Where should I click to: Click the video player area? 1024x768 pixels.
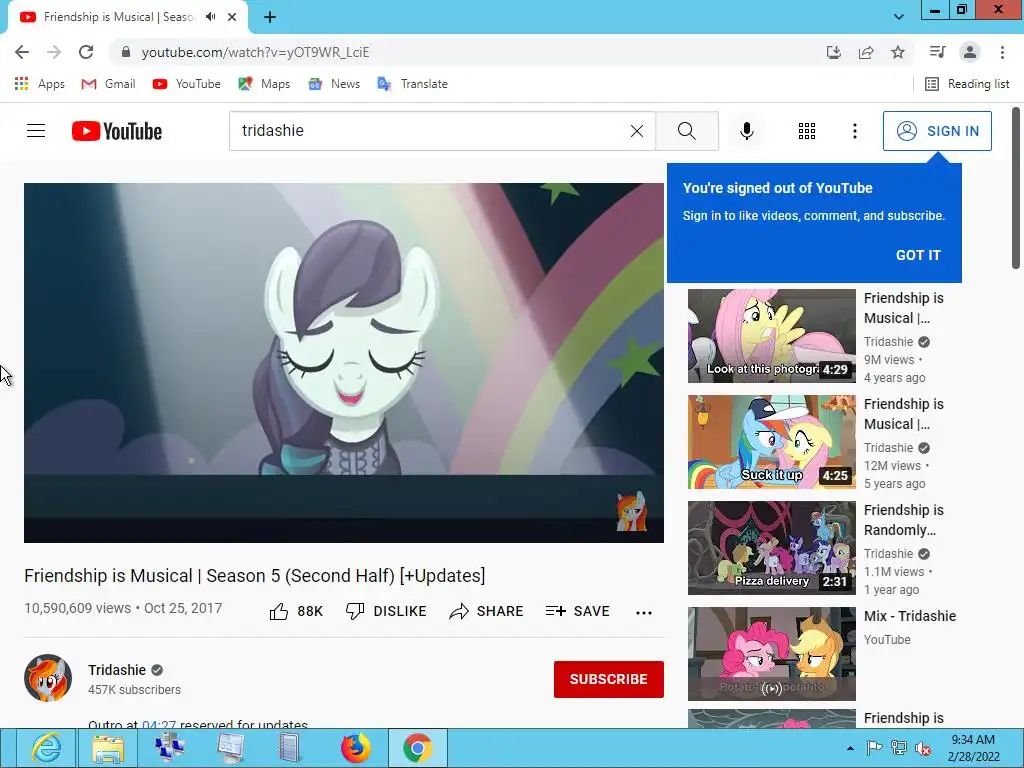coord(344,362)
